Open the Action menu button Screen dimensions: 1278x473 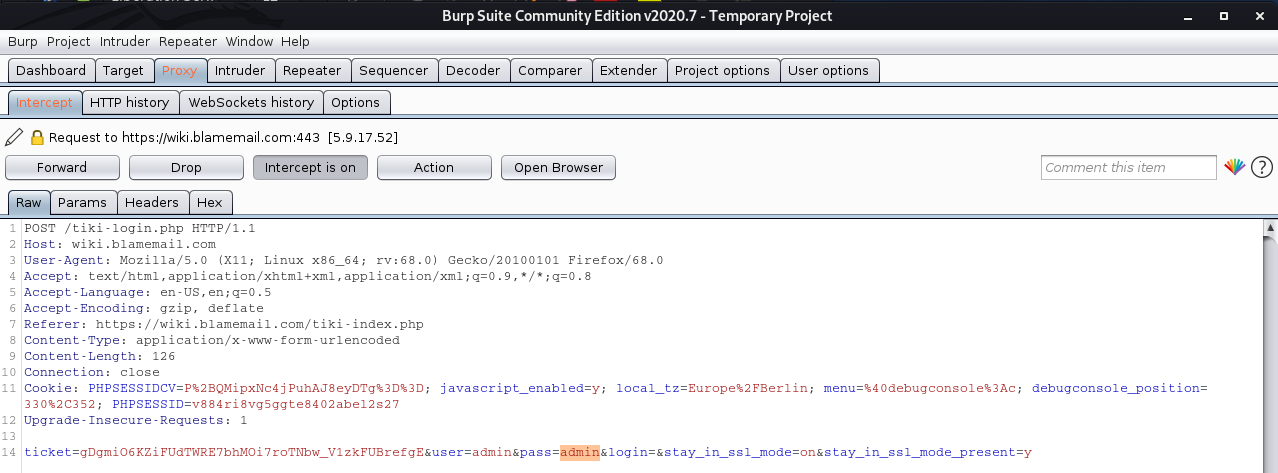pyautogui.click(x=434, y=167)
